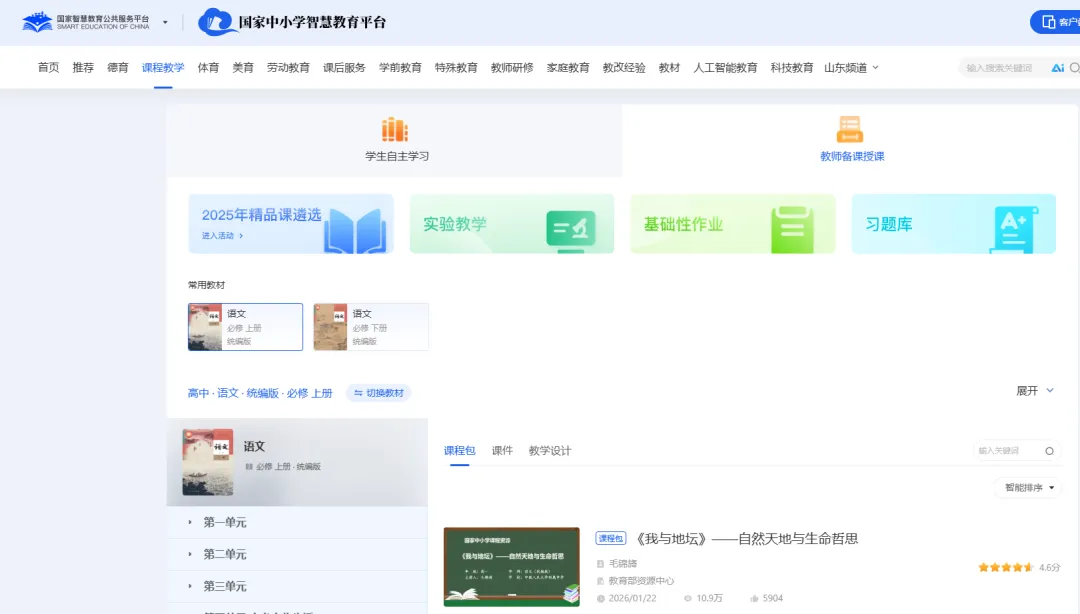The height and width of the screenshot is (614, 1080).
Task: Click the star rating for 4.6分
Action: [1006, 567]
